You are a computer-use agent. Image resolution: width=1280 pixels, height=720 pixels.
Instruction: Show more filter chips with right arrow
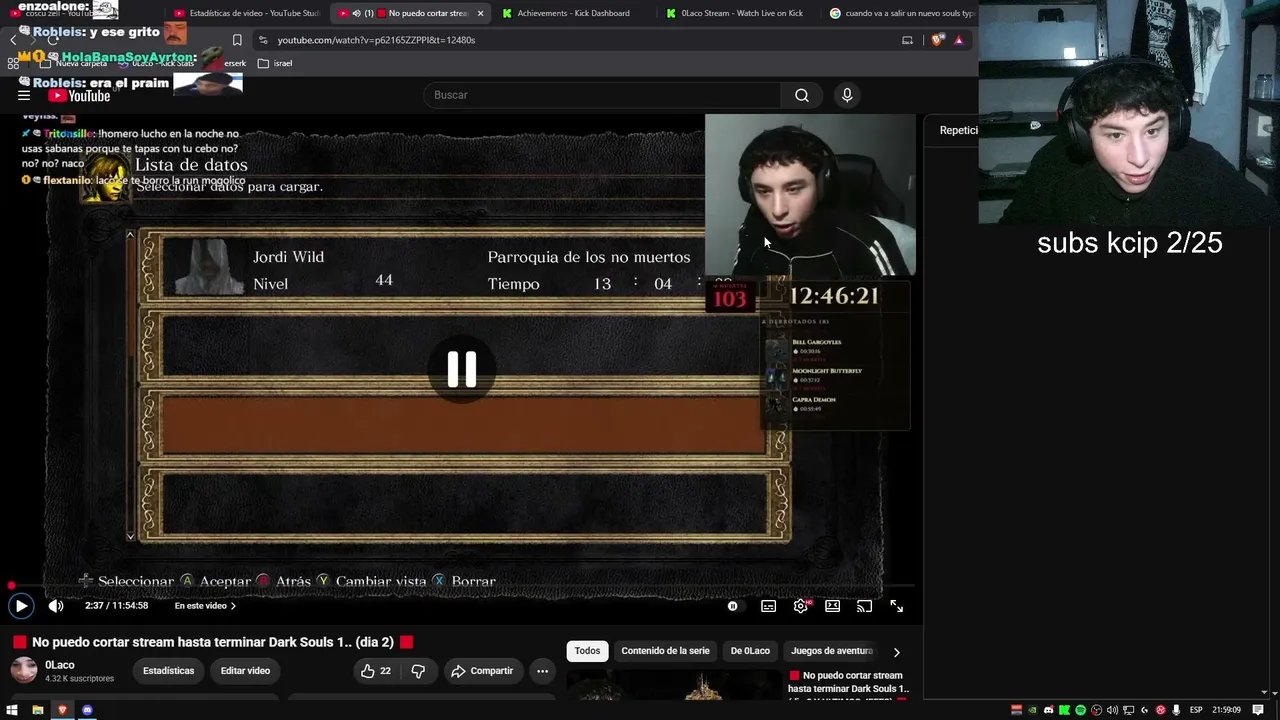[x=896, y=652]
